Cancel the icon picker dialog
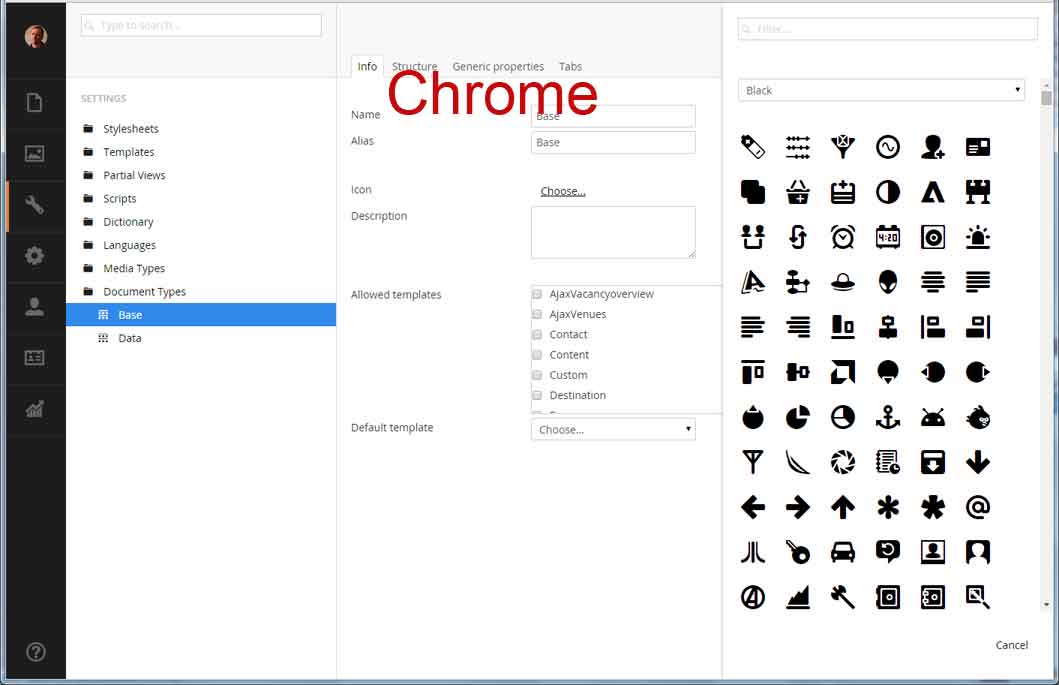Screen dimensions: 1059x685 click(1011, 645)
